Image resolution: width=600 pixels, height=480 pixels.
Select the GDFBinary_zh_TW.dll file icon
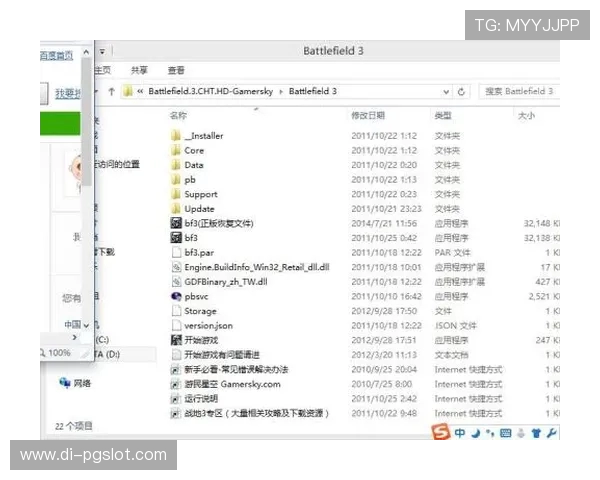click(176, 282)
